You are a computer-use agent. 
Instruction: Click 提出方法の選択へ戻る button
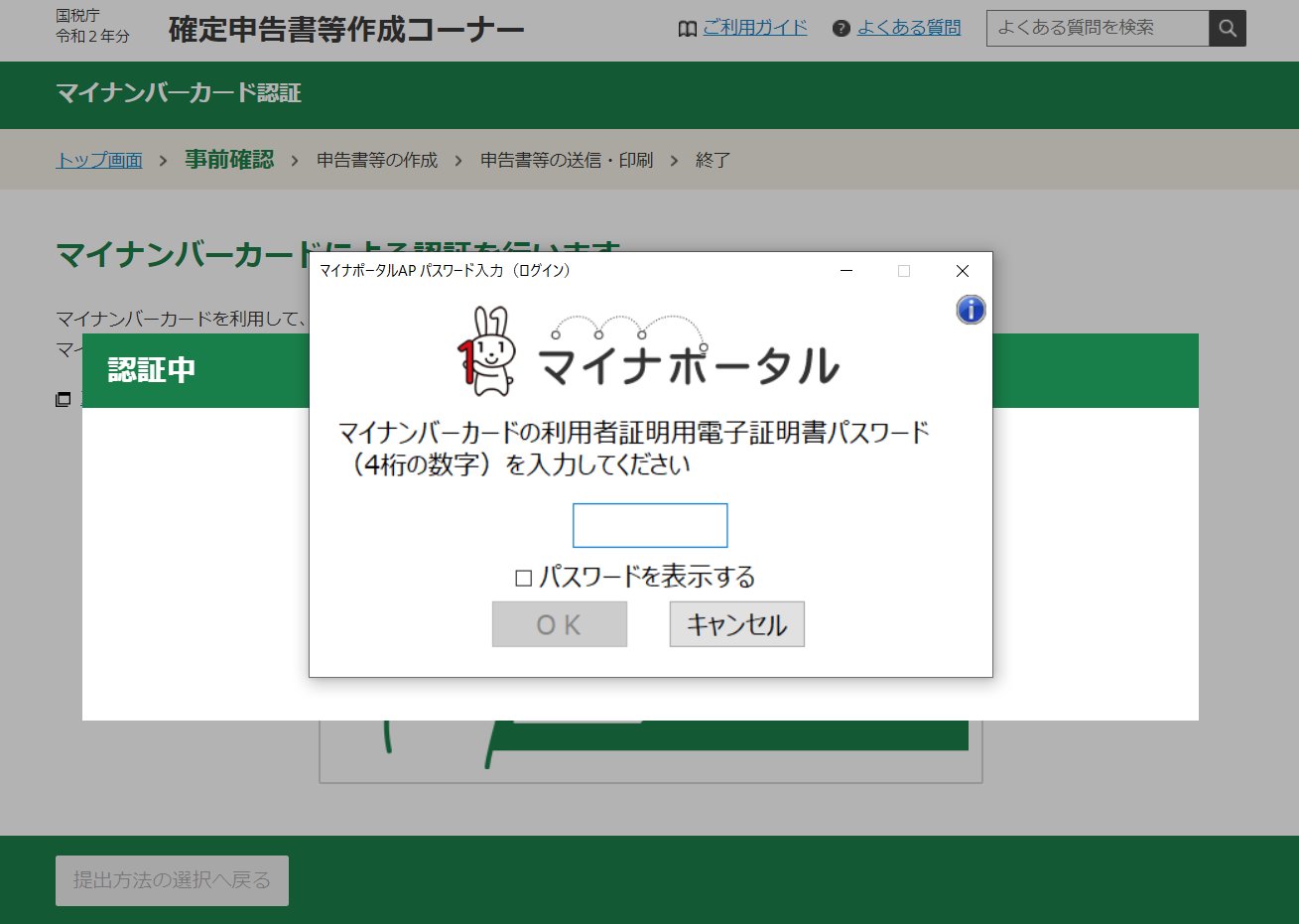[x=172, y=880]
